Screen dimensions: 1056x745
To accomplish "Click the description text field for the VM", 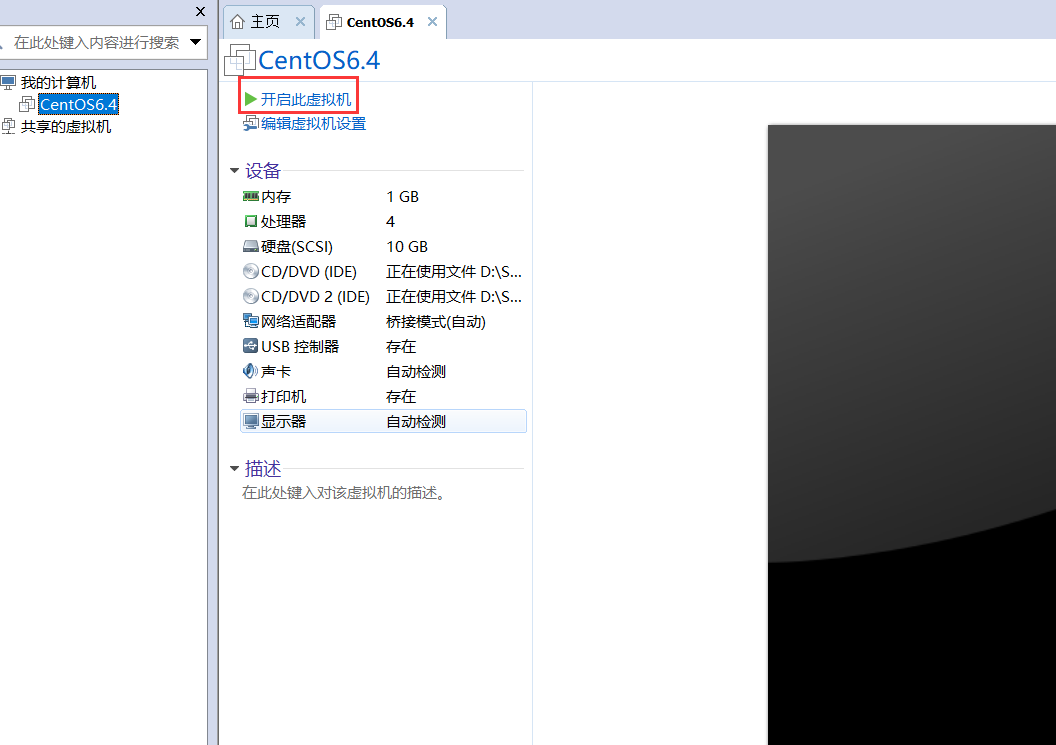I will (344, 492).
